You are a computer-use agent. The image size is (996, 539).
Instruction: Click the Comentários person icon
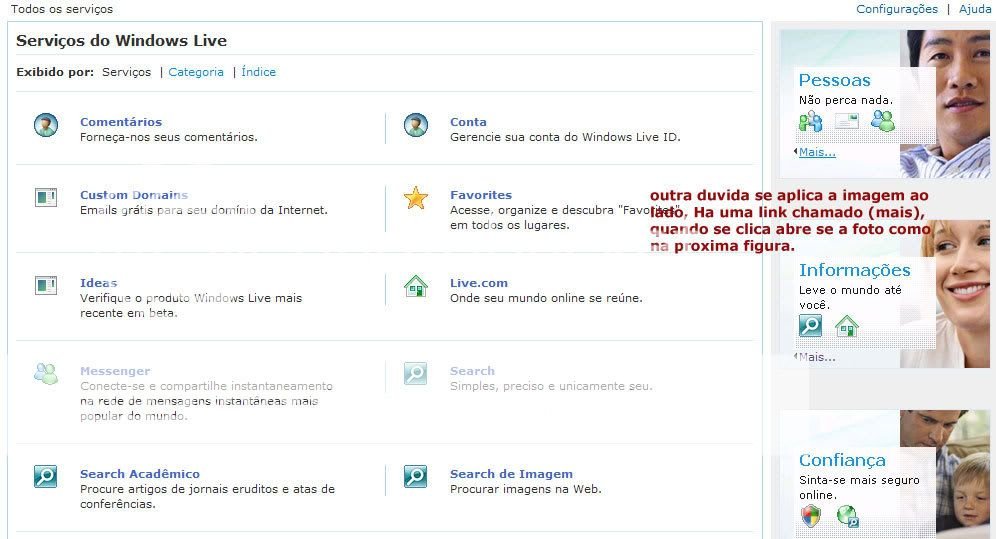coord(46,125)
